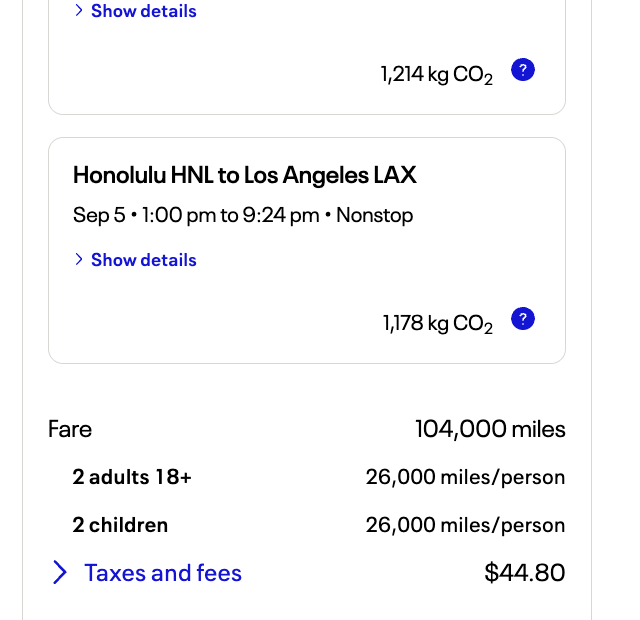The width and height of the screenshot is (640, 620).
Task: Click children's 26,000 miles/person value
Action: pos(465,525)
